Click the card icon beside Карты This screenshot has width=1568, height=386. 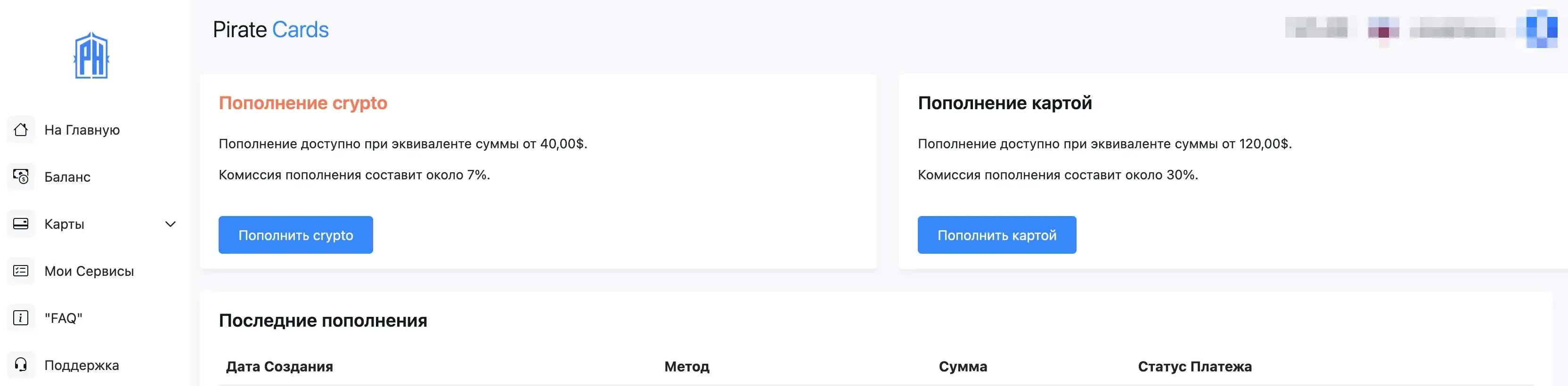click(21, 224)
